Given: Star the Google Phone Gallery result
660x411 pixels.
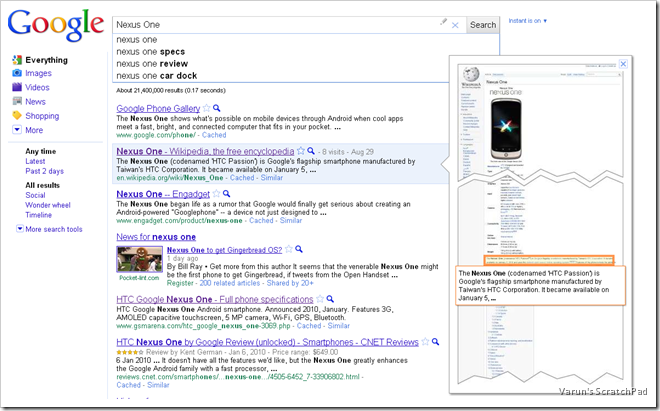Looking at the screenshot, I should [x=206, y=108].
